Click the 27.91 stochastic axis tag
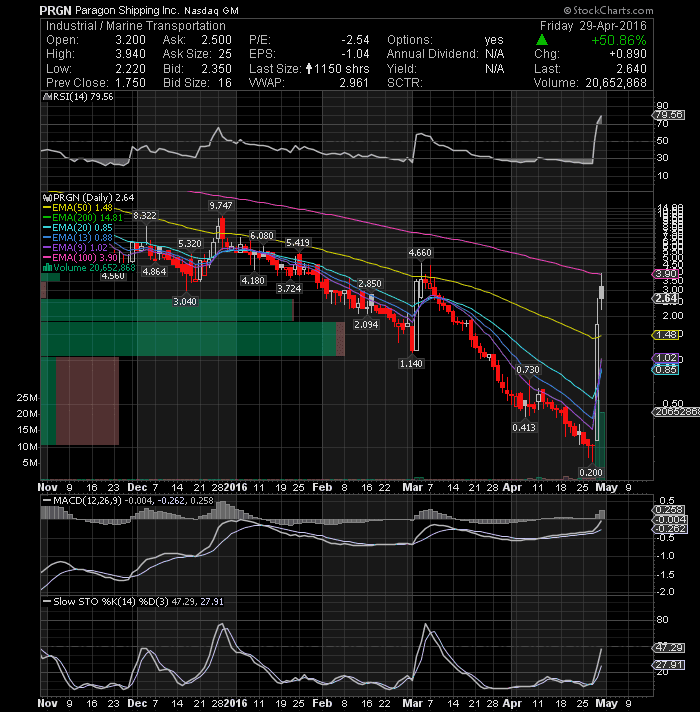 pyautogui.click(x=669, y=665)
